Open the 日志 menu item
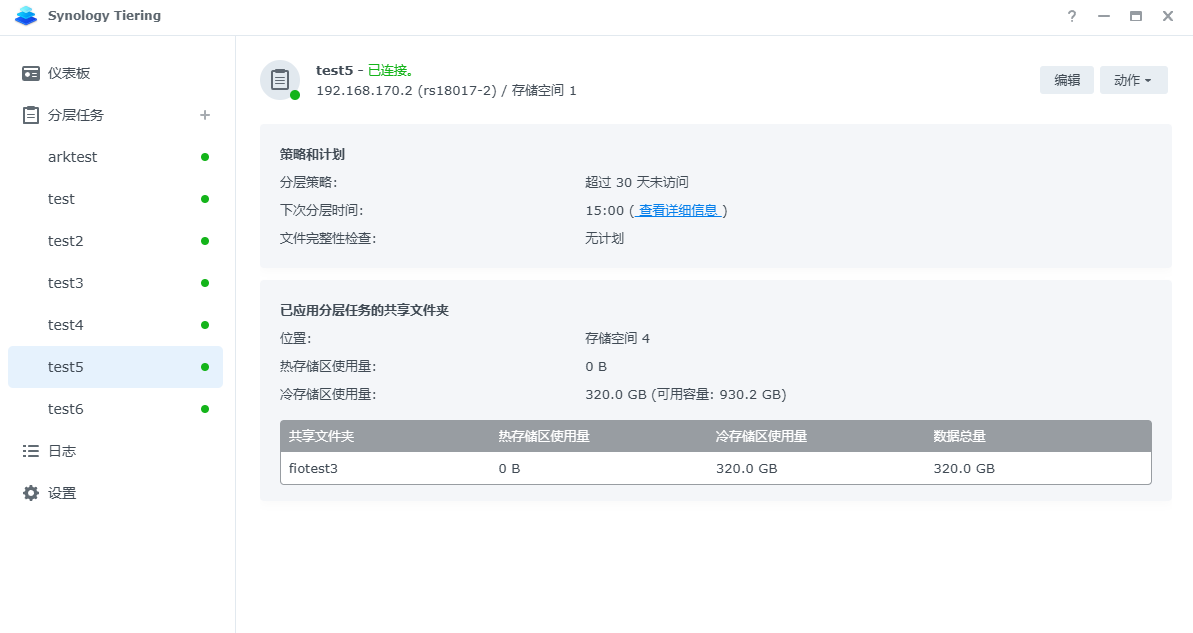The image size is (1193, 633). click(x=62, y=451)
